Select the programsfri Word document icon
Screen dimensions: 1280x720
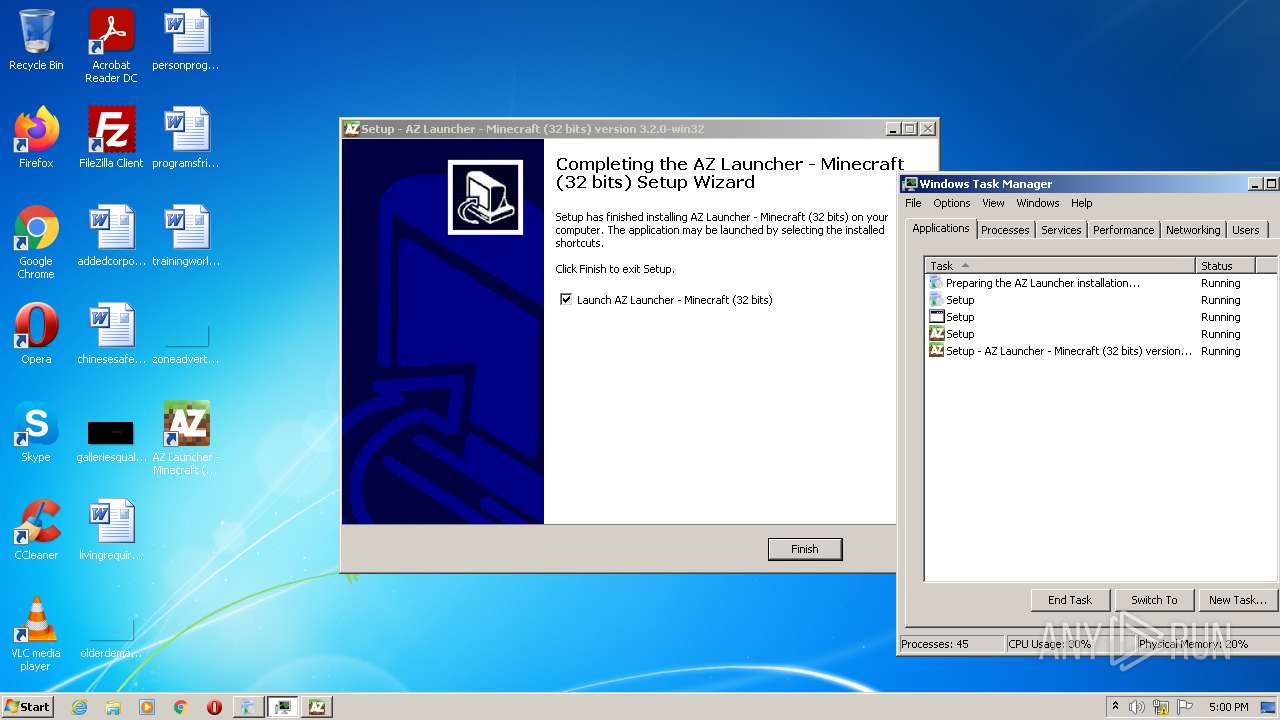click(186, 138)
